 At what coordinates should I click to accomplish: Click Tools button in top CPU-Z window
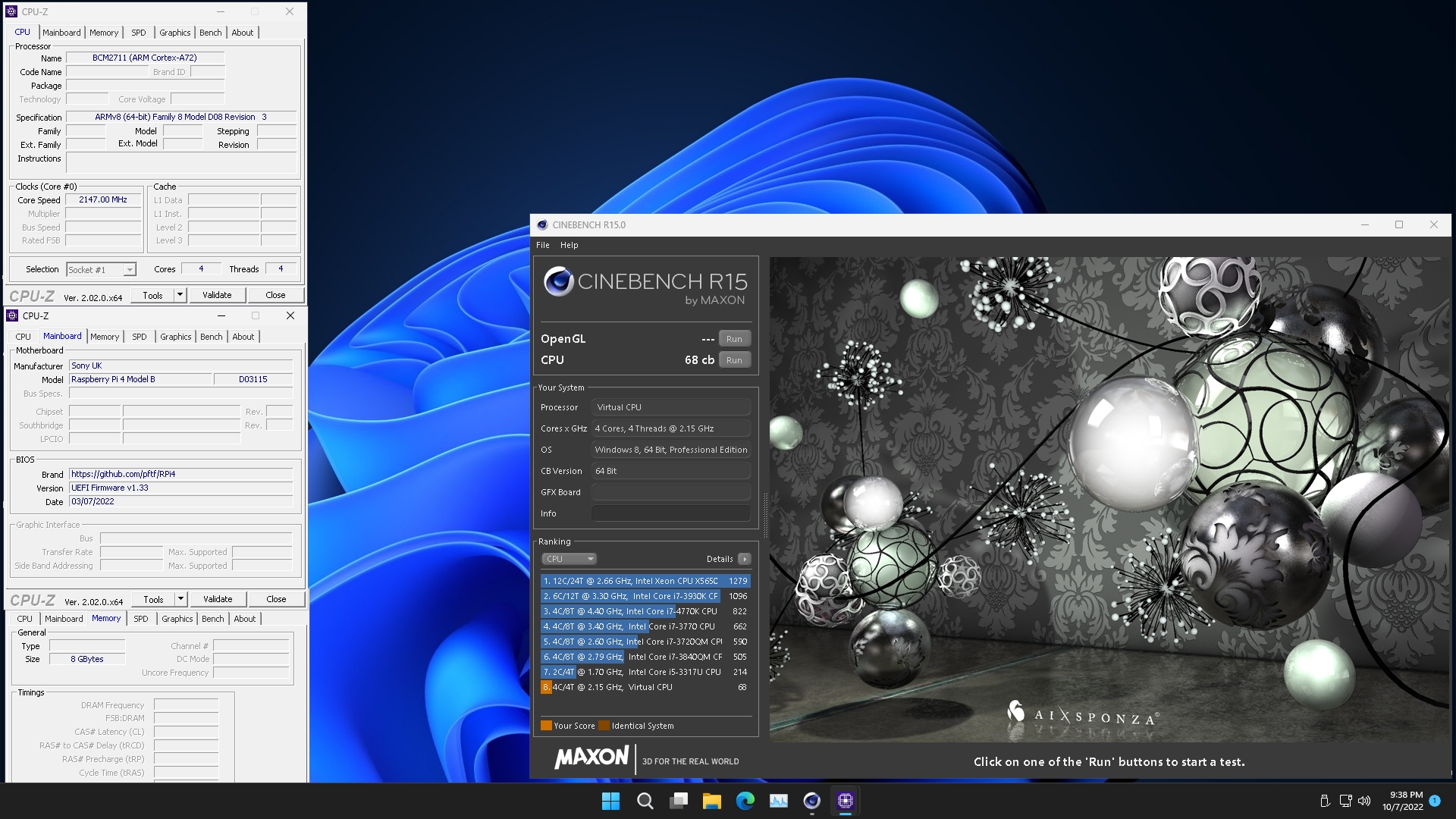(152, 295)
